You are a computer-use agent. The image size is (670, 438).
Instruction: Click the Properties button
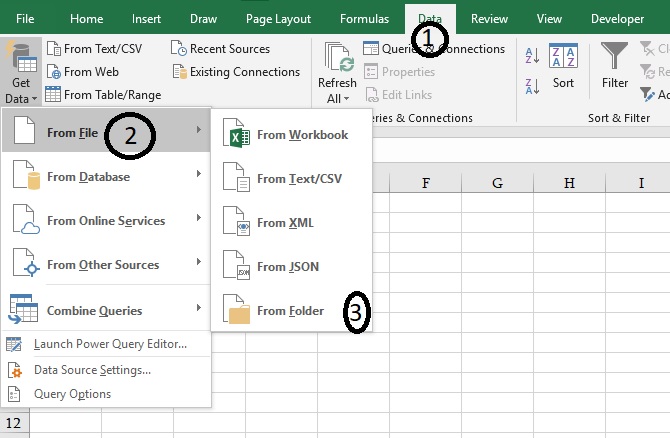(x=400, y=72)
